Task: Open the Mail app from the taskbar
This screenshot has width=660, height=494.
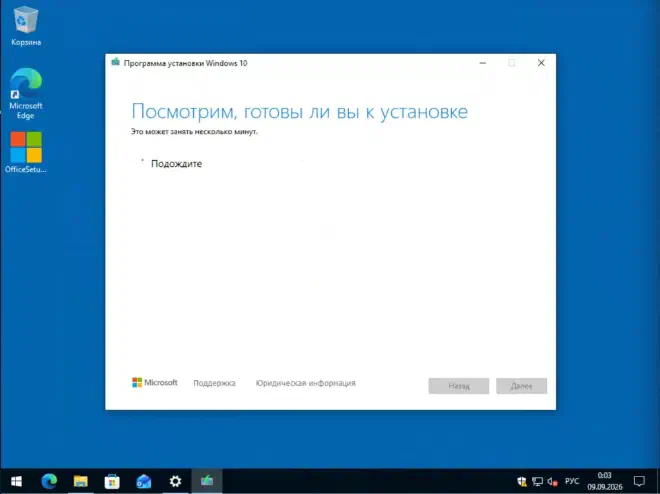Action: pos(144,481)
